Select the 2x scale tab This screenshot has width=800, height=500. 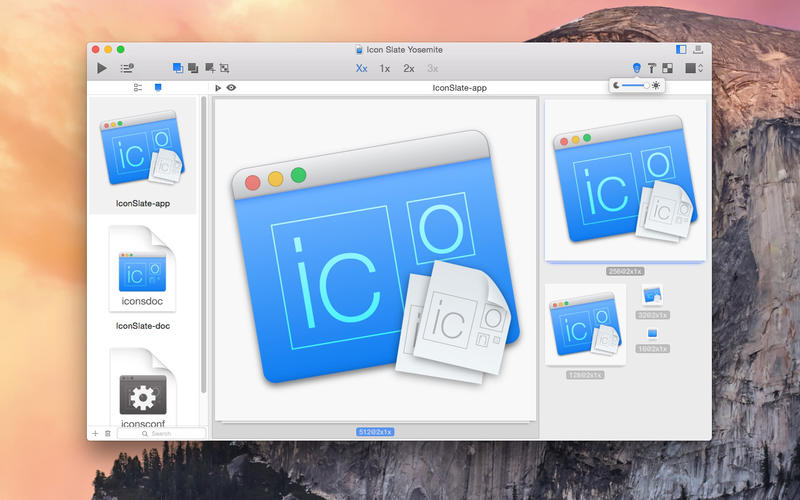[x=409, y=68]
